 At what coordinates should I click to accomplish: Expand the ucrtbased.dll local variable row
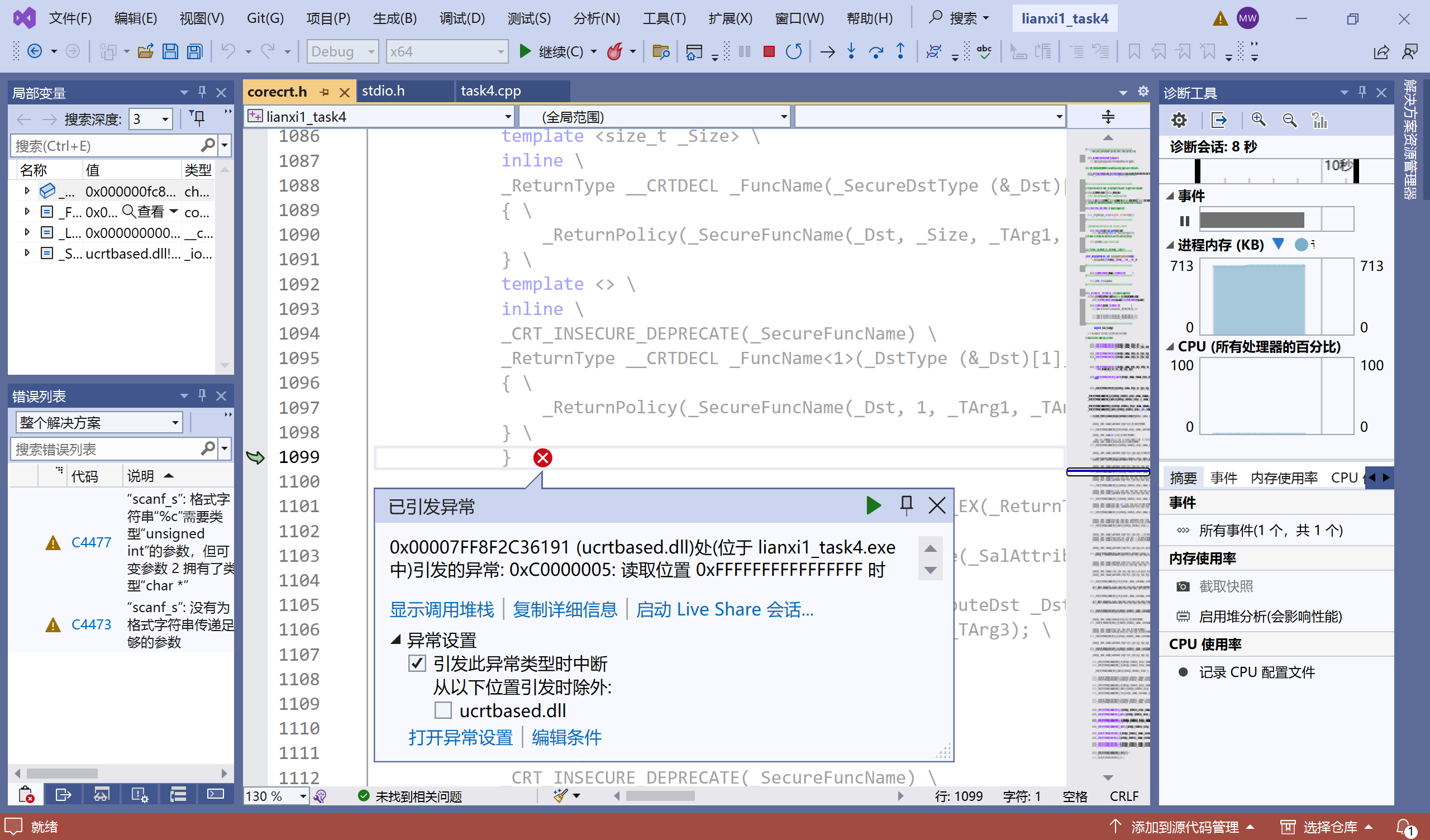27,253
